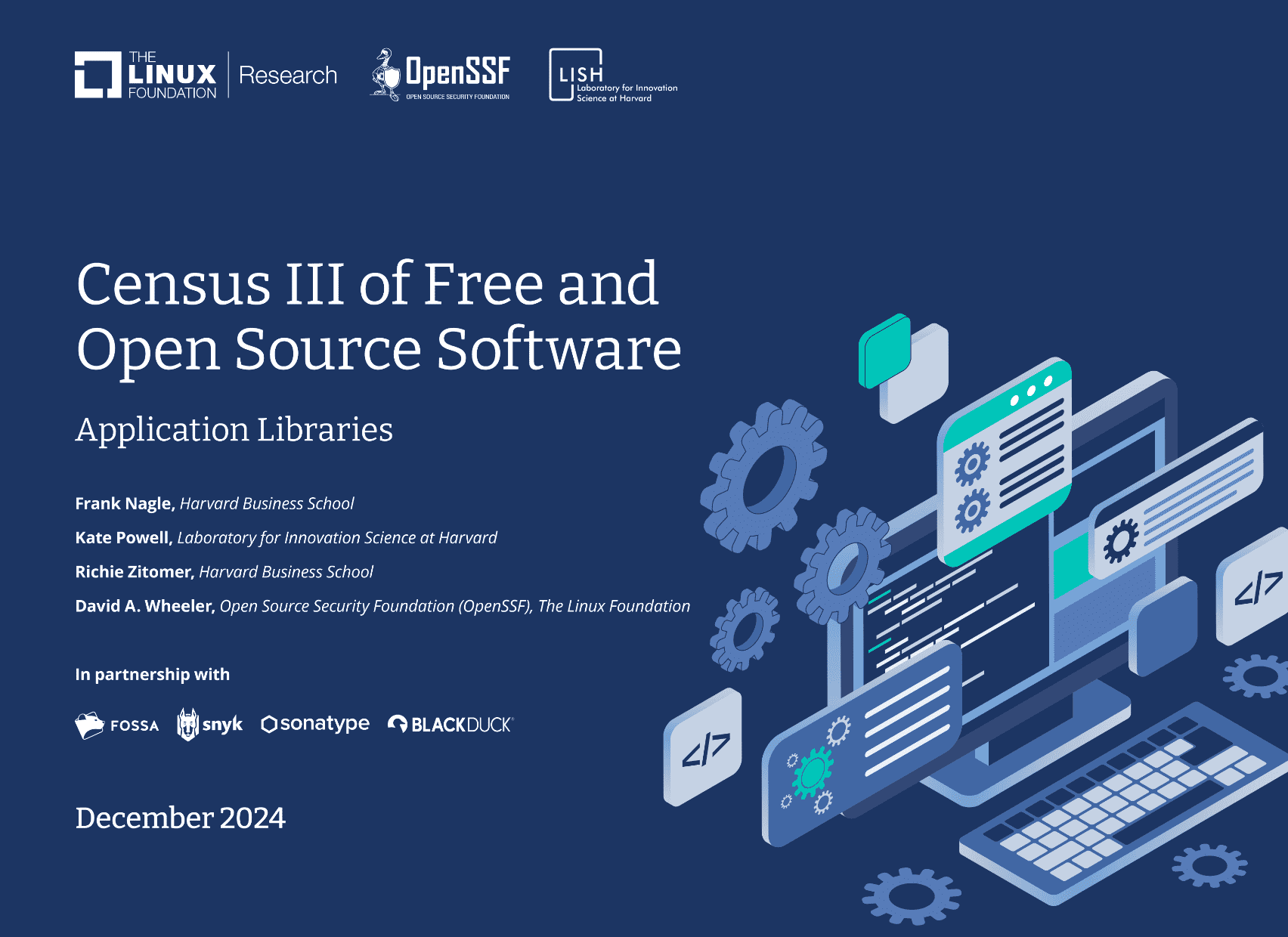
Task: Click the snyk partner logo
Action: (209, 725)
